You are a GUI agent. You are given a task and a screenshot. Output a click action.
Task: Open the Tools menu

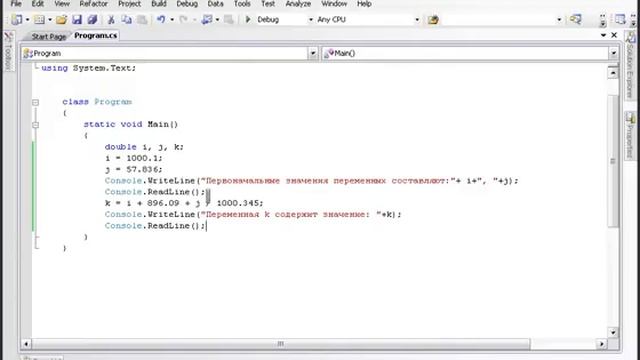(x=242, y=4)
